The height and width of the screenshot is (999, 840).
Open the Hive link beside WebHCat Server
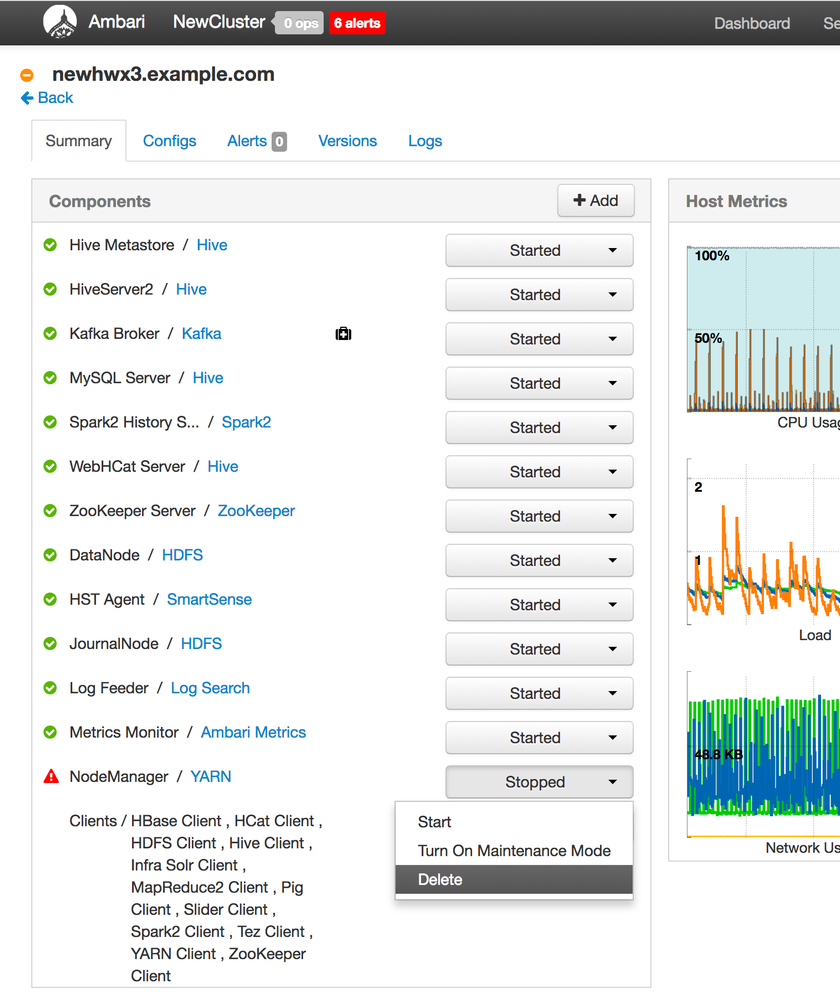pos(222,466)
